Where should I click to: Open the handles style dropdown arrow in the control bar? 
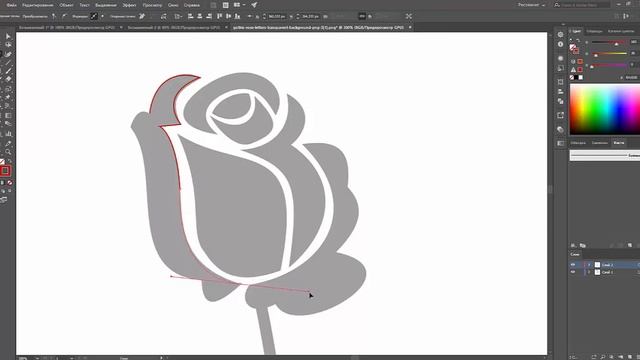(x=102, y=16)
